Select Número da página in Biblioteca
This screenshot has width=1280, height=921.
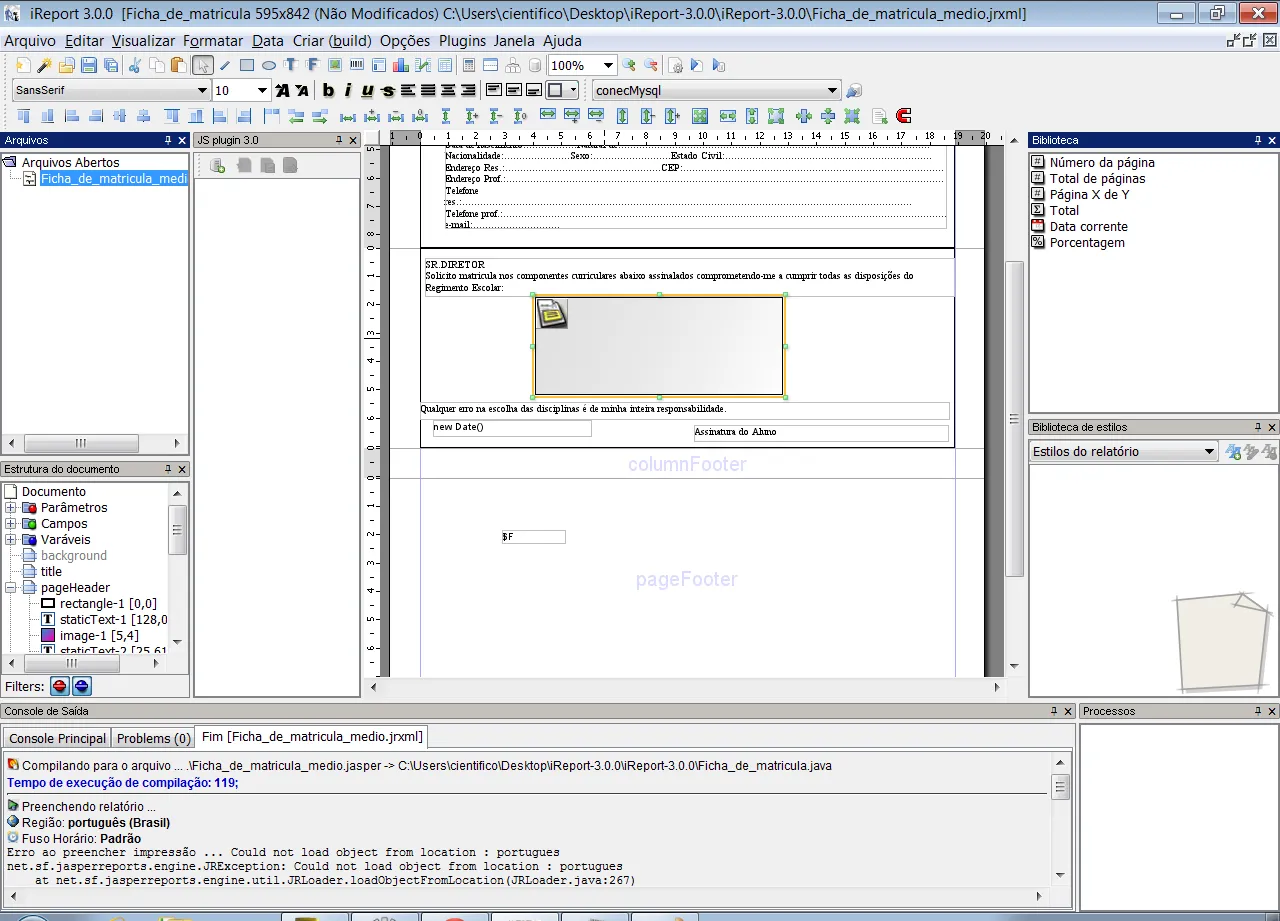pyautogui.click(x=1101, y=162)
